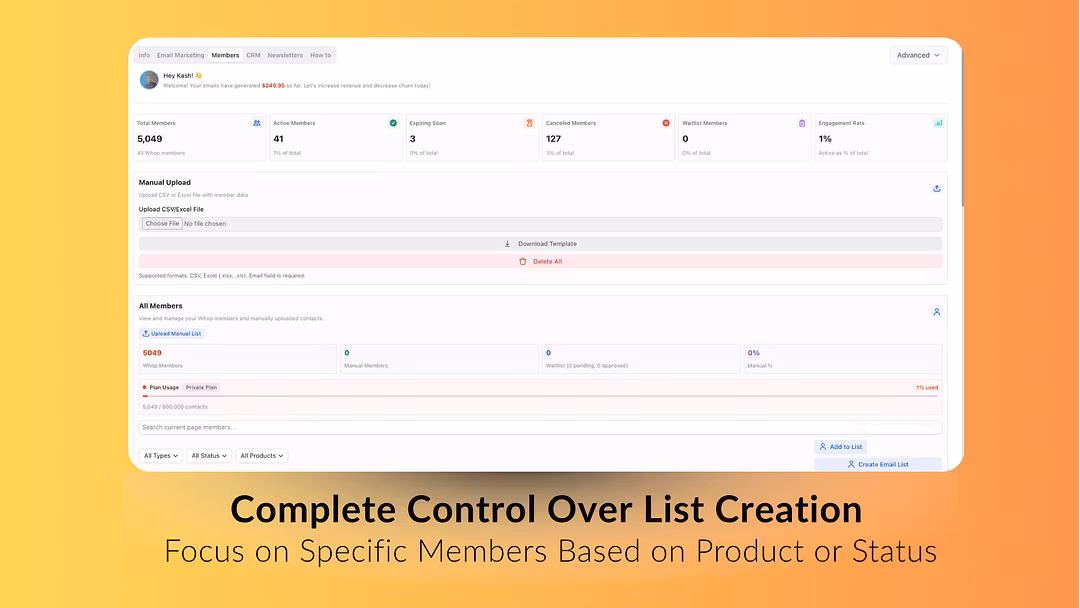
Task: Open the CRM tab
Action: tap(253, 55)
